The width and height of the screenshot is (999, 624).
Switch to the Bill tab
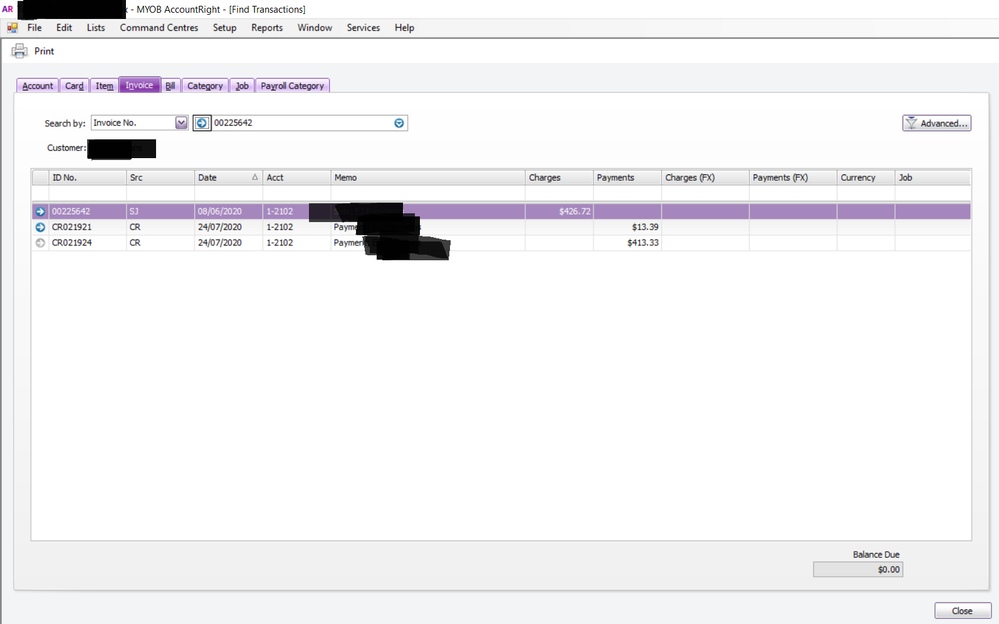[170, 86]
